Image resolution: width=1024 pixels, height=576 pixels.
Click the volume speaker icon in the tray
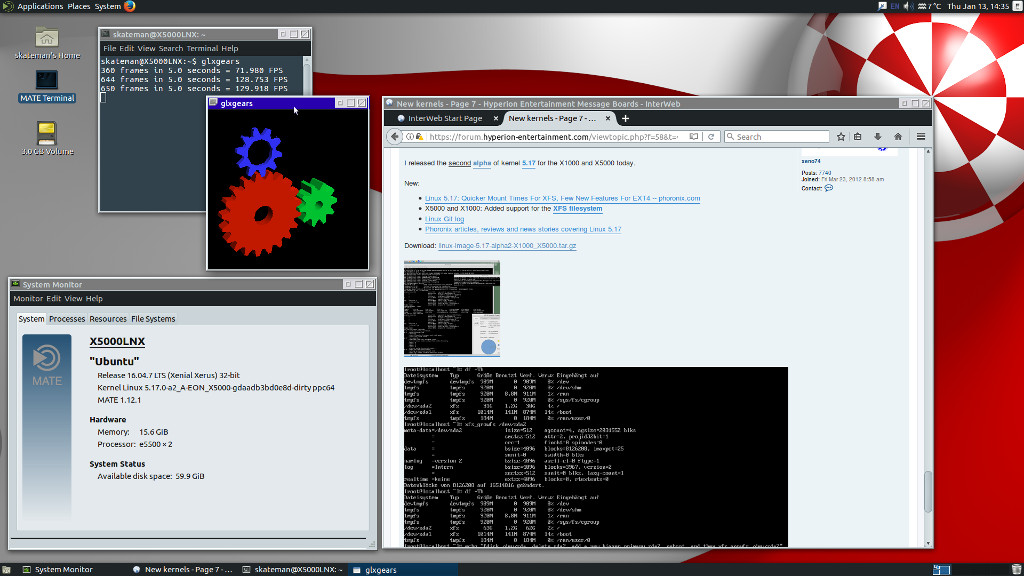(908, 6)
